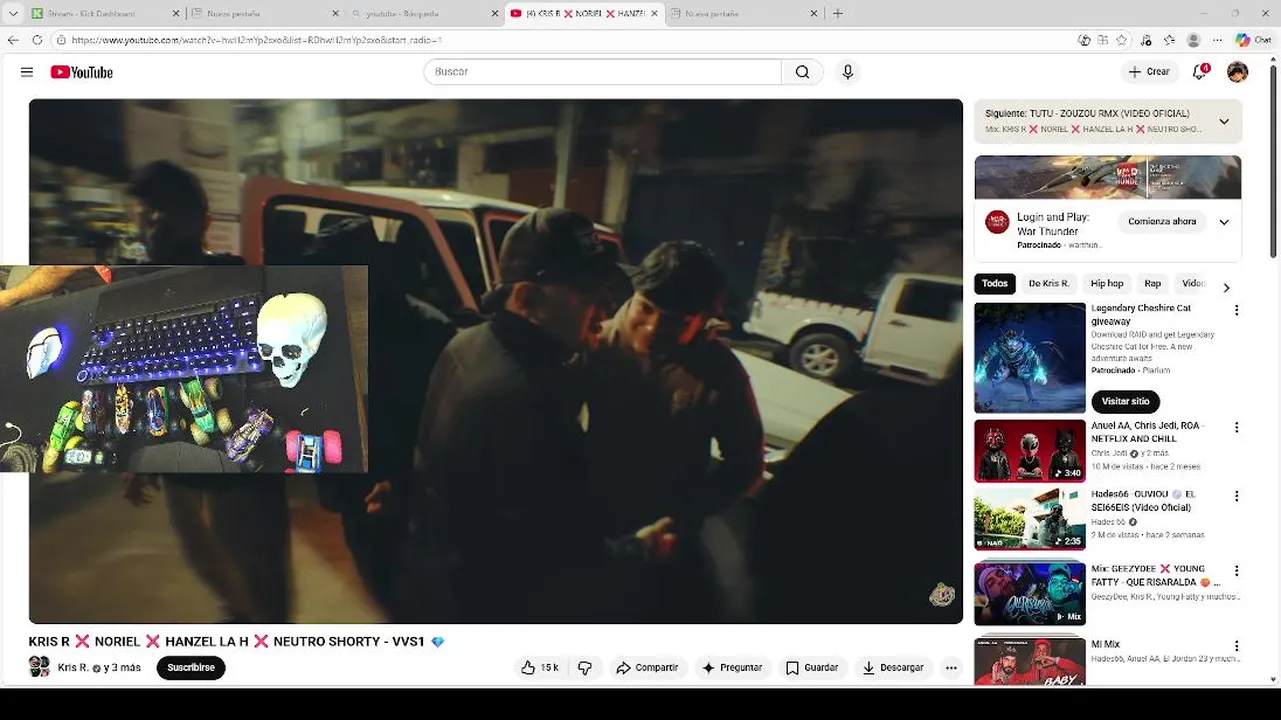Click the channel watermark in the video corner

[941, 595]
